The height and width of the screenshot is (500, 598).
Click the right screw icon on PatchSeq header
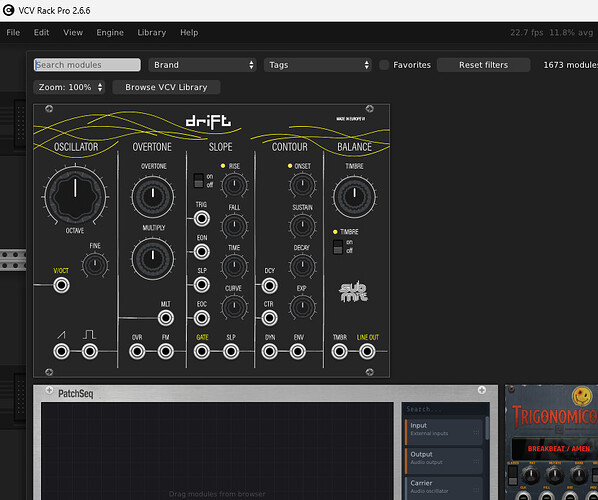coord(482,390)
